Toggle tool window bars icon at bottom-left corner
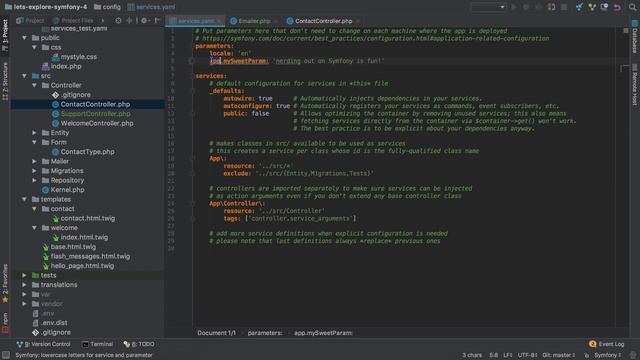640x360 pixels. (6, 355)
